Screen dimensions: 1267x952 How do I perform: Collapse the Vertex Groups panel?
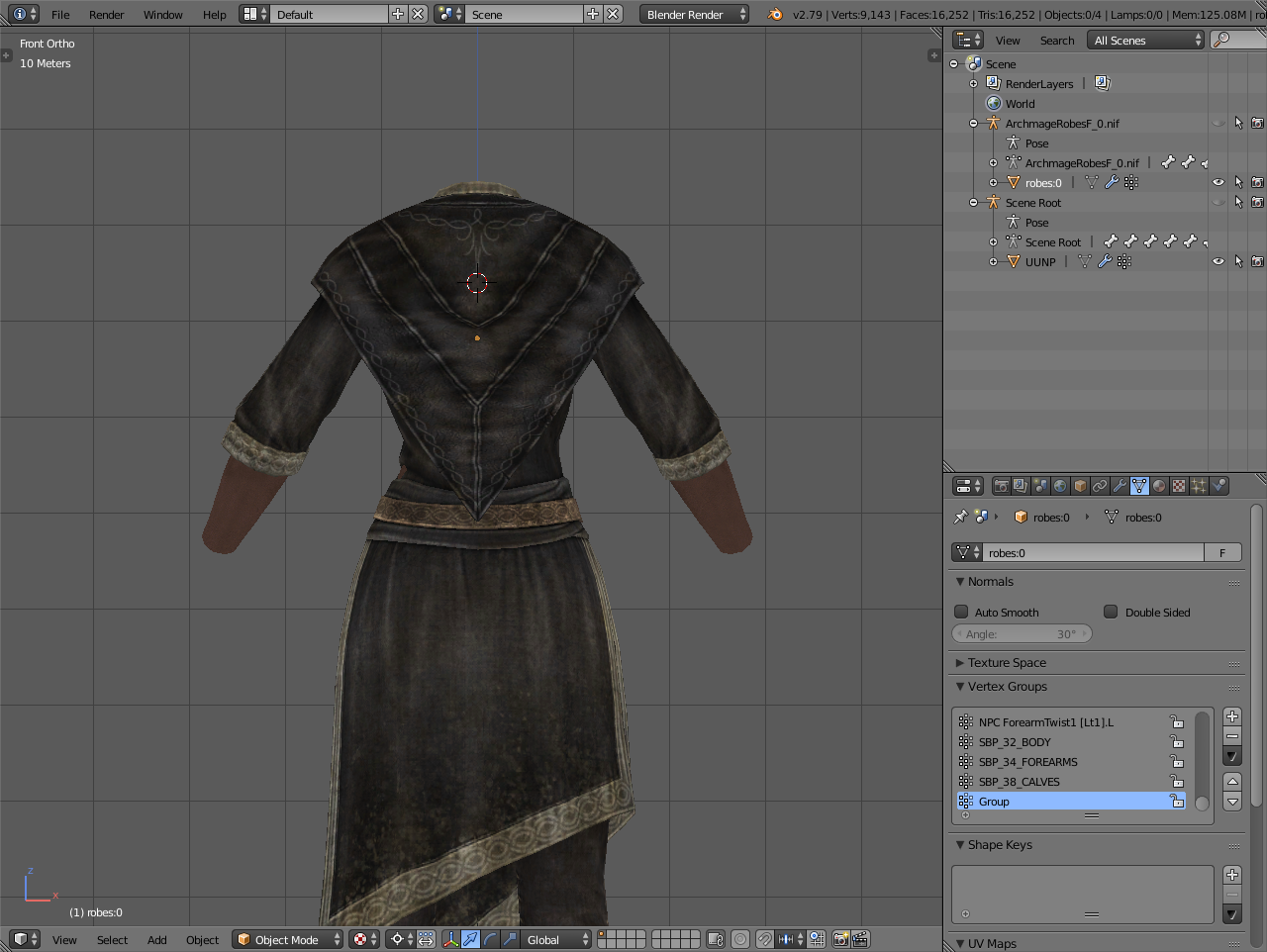[960, 687]
